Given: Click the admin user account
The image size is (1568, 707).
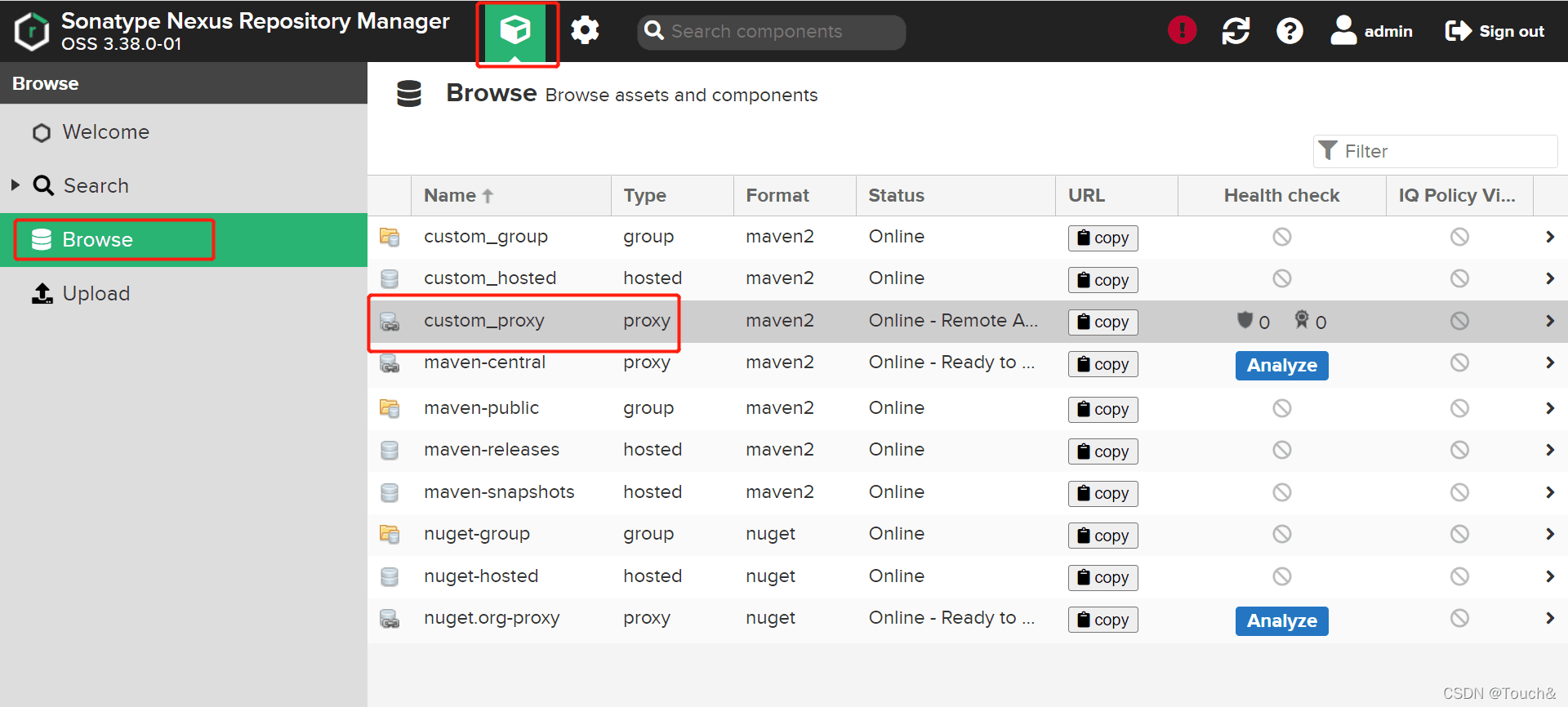Looking at the screenshot, I should click(x=1371, y=31).
